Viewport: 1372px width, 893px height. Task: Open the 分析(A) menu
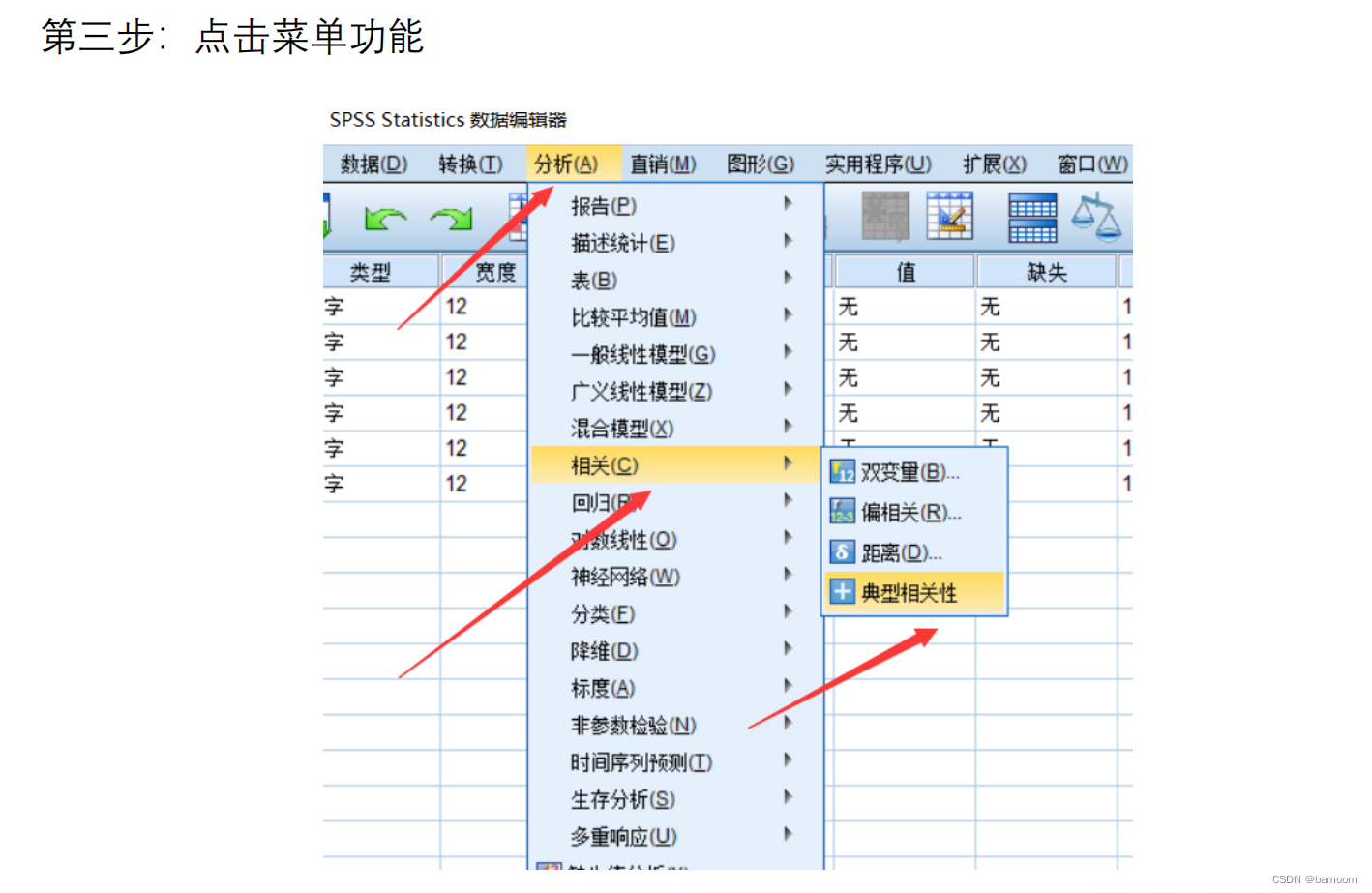tap(566, 164)
